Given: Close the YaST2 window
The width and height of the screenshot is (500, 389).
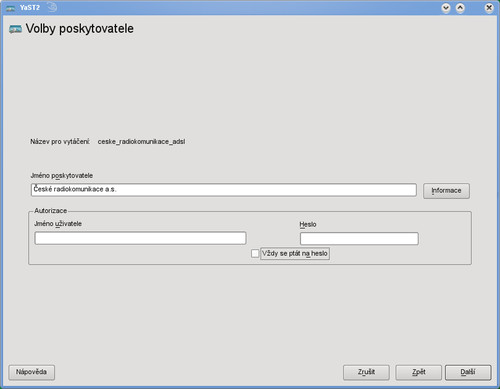Looking at the screenshot, I should coord(489,8).
